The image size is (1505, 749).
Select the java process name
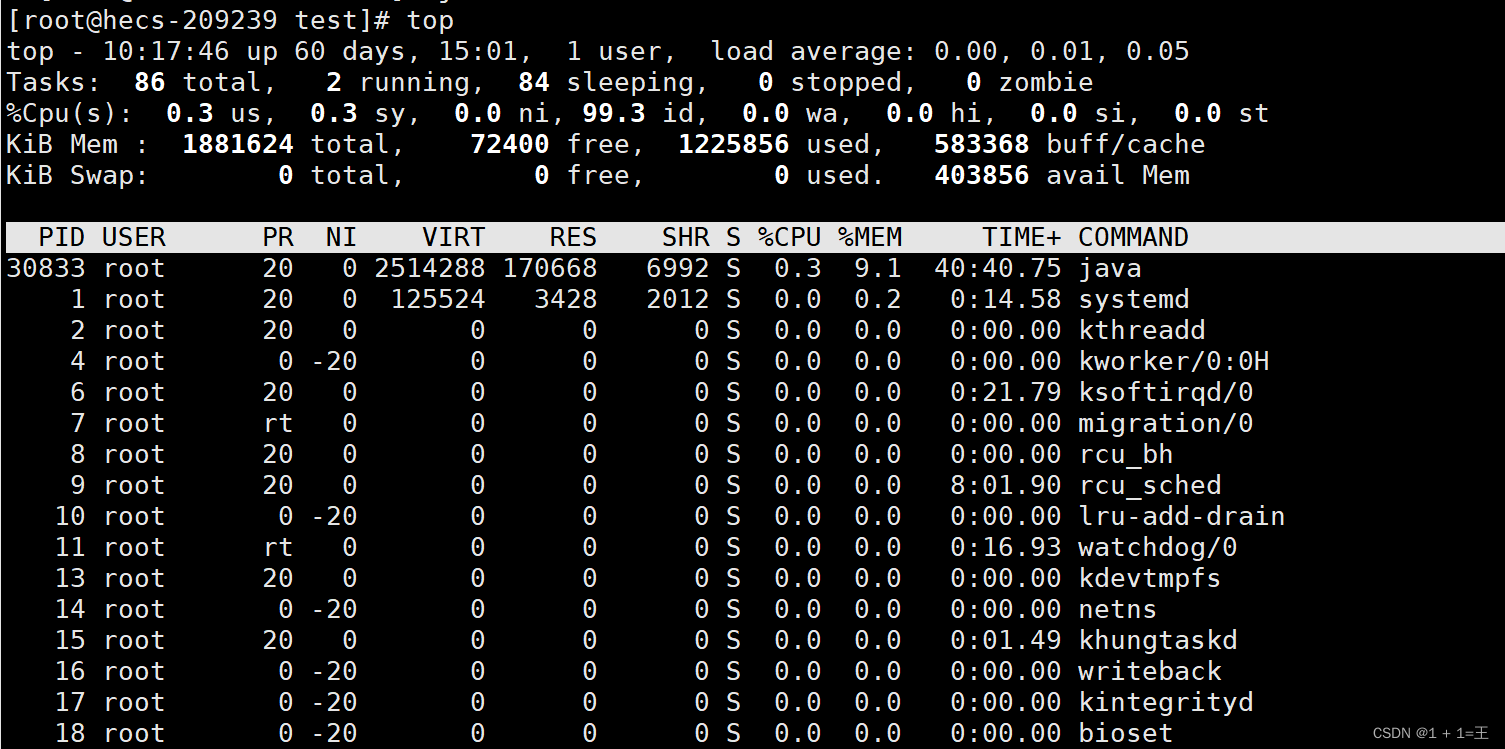tap(1109, 269)
